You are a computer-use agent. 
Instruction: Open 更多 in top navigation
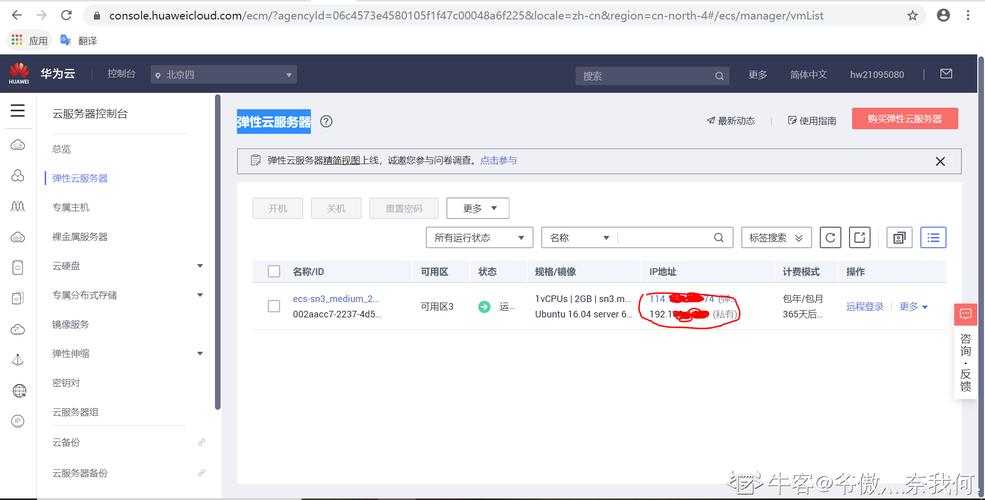[758, 75]
